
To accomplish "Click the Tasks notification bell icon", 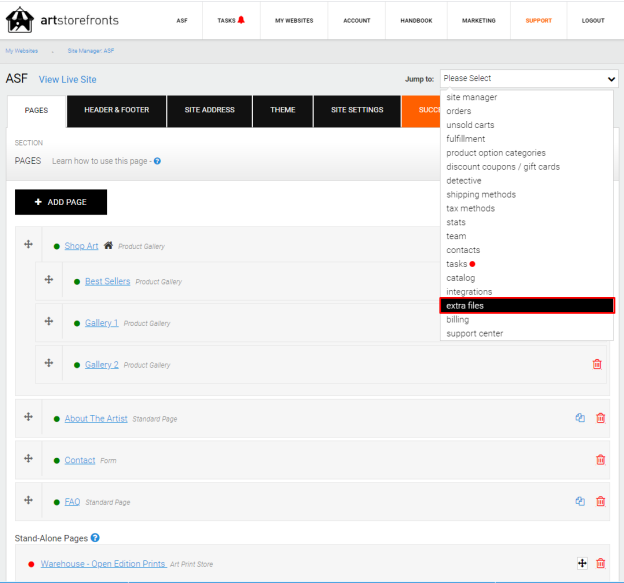I will click(241, 20).
